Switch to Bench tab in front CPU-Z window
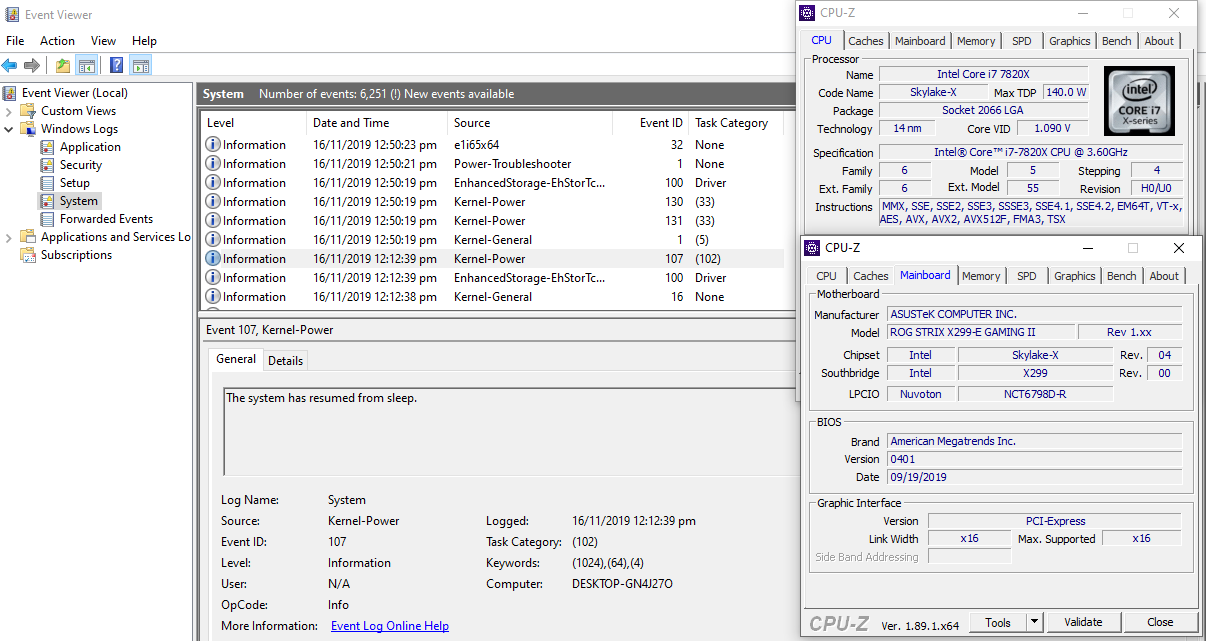This screenshot has width=1206, height=641. pyautogui.click(x=1122, y=276)
